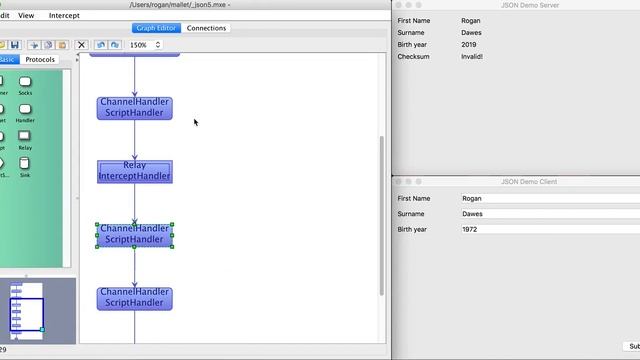Open the Intercept menu

[64, 16]
